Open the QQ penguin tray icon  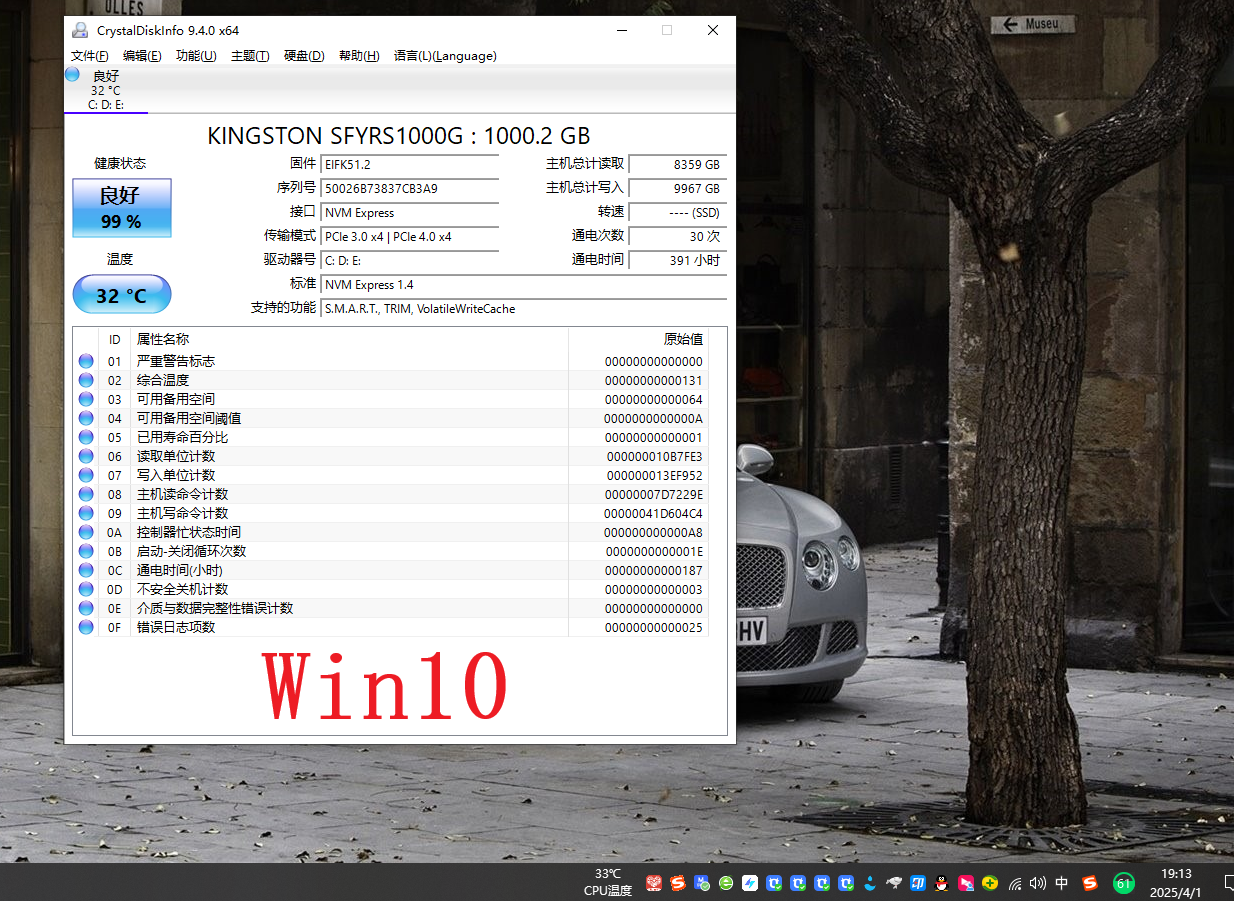pos(941,883)
